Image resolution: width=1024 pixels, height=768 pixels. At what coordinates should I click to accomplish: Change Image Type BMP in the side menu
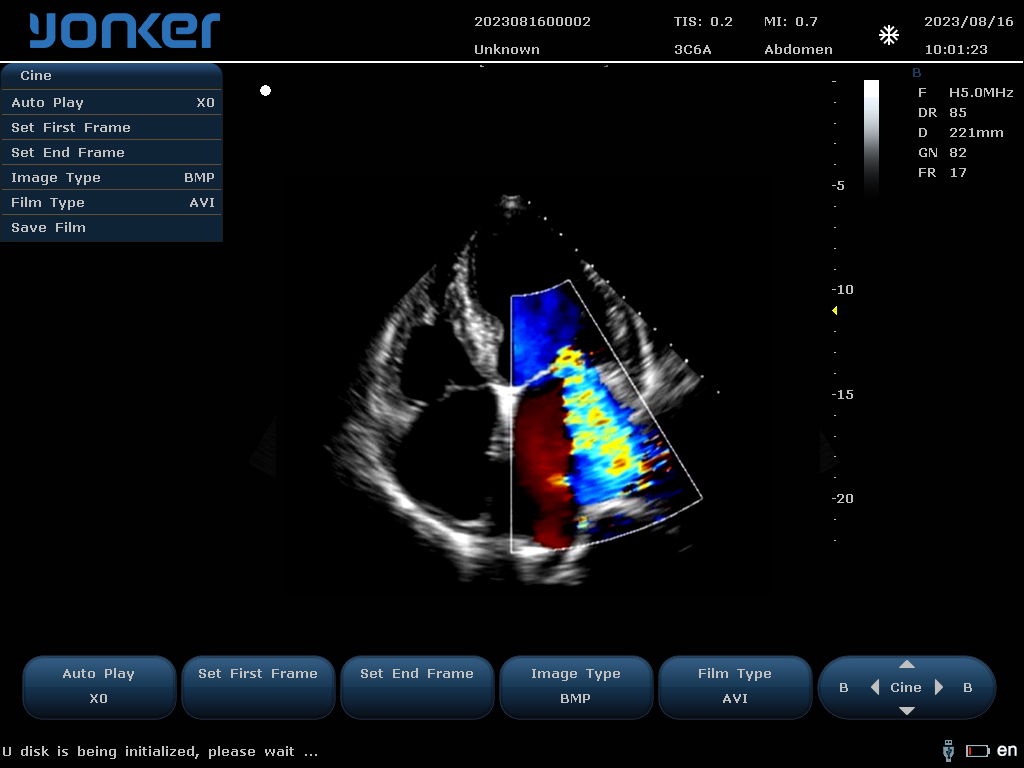click(112, 177)
